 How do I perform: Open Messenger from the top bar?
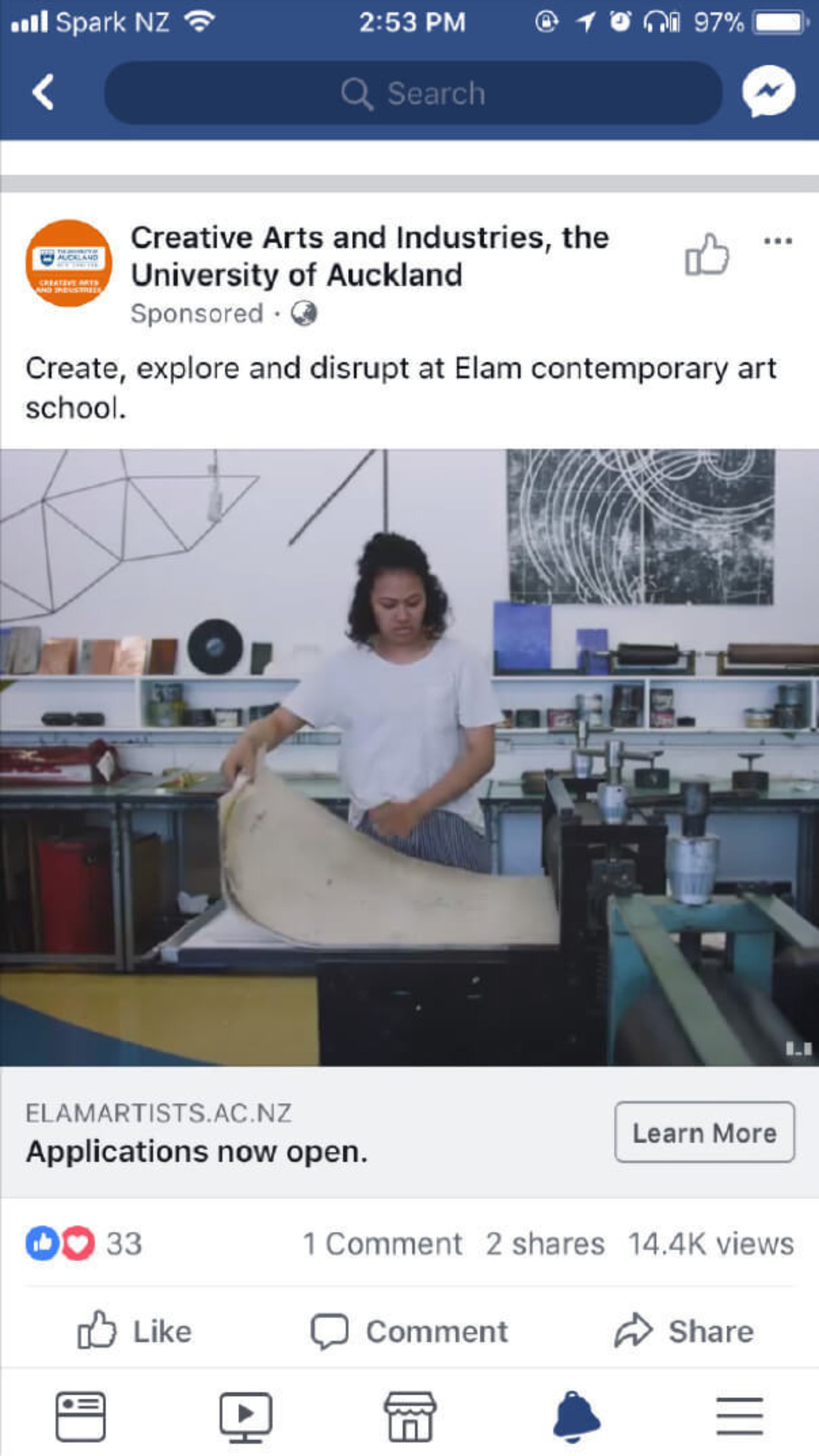(x=768, y=92)
